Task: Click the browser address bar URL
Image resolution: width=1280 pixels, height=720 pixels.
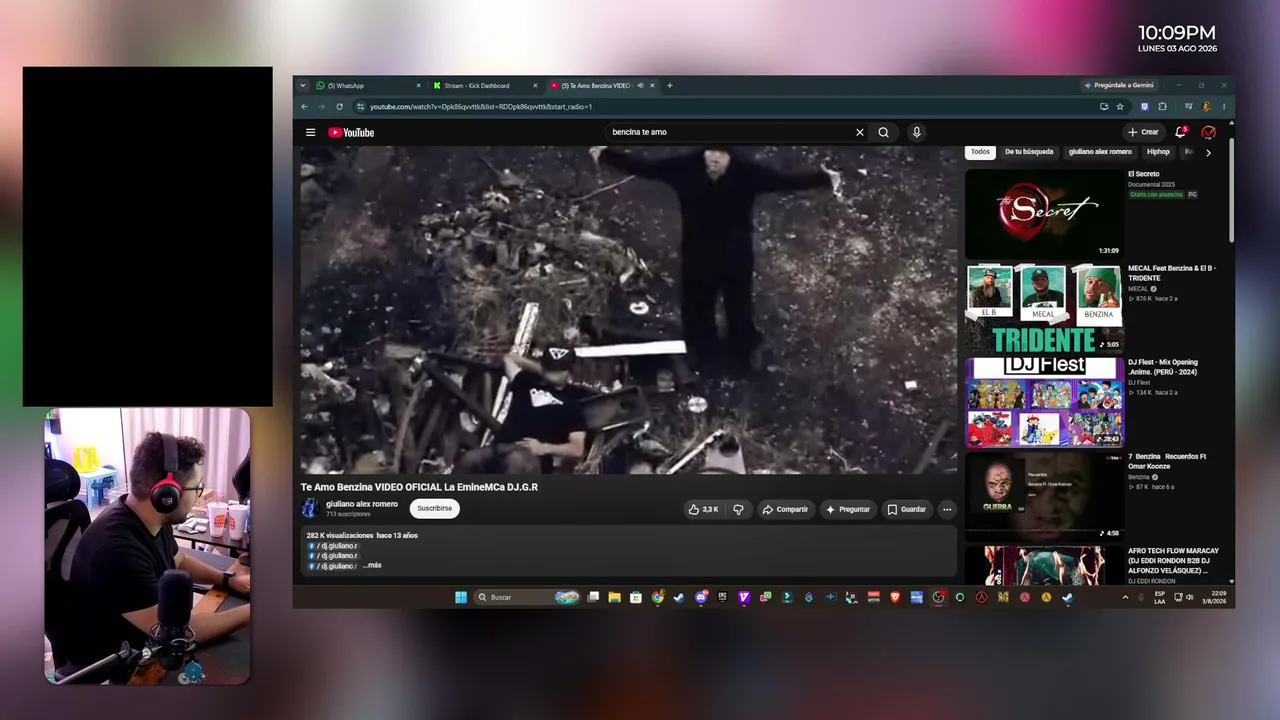Action: coord(481,107)
